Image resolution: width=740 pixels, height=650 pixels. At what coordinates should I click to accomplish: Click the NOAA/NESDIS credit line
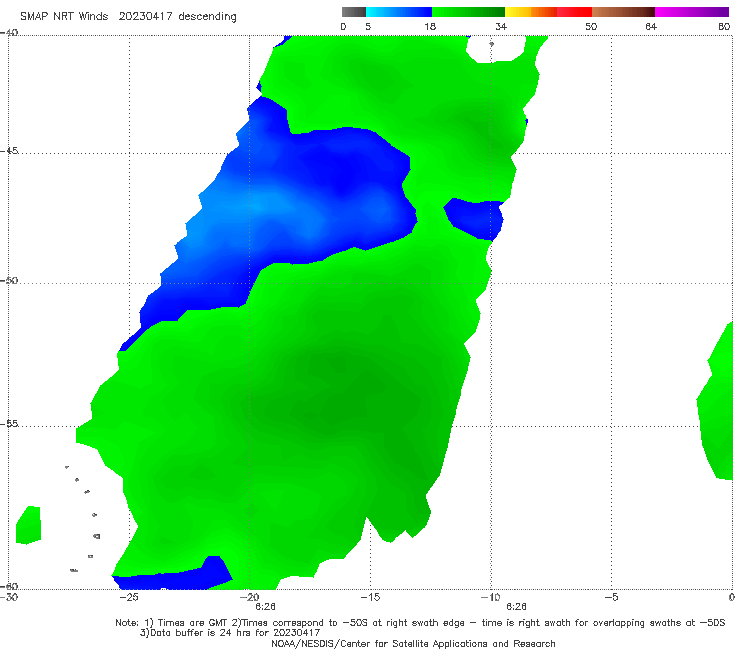point(413,644)
